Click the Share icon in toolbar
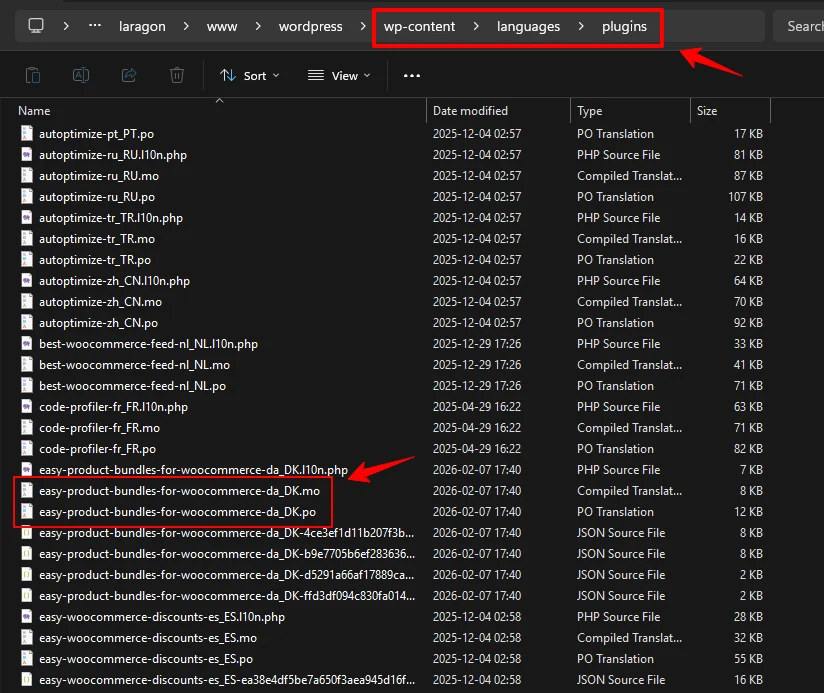Screen dimensions: 824x693 tap(129, 75)
